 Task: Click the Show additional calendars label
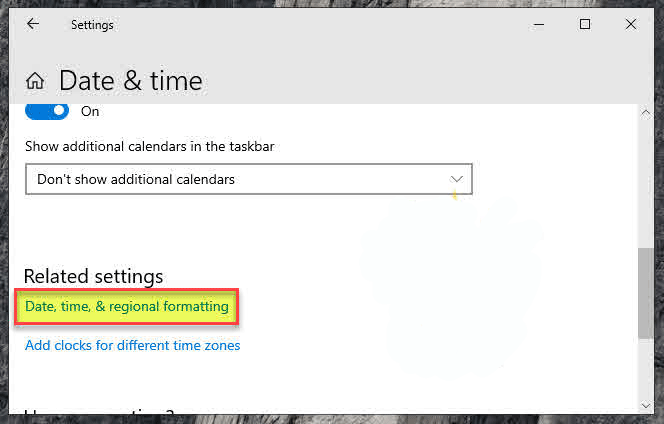(149, 146)
